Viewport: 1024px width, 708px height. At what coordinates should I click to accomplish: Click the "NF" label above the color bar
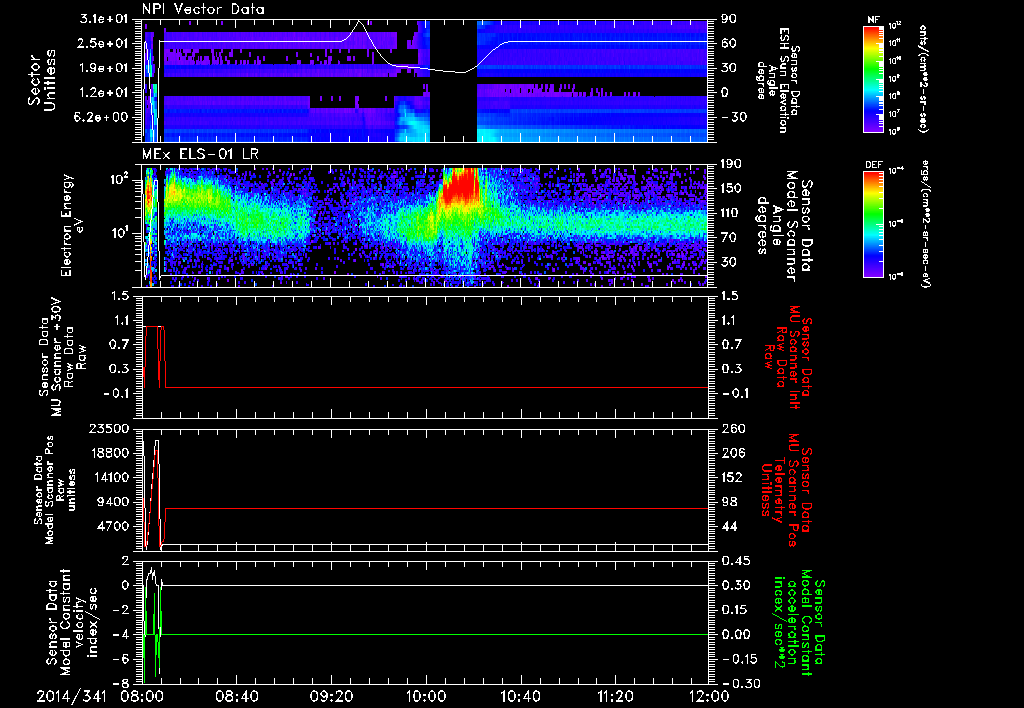874,20
